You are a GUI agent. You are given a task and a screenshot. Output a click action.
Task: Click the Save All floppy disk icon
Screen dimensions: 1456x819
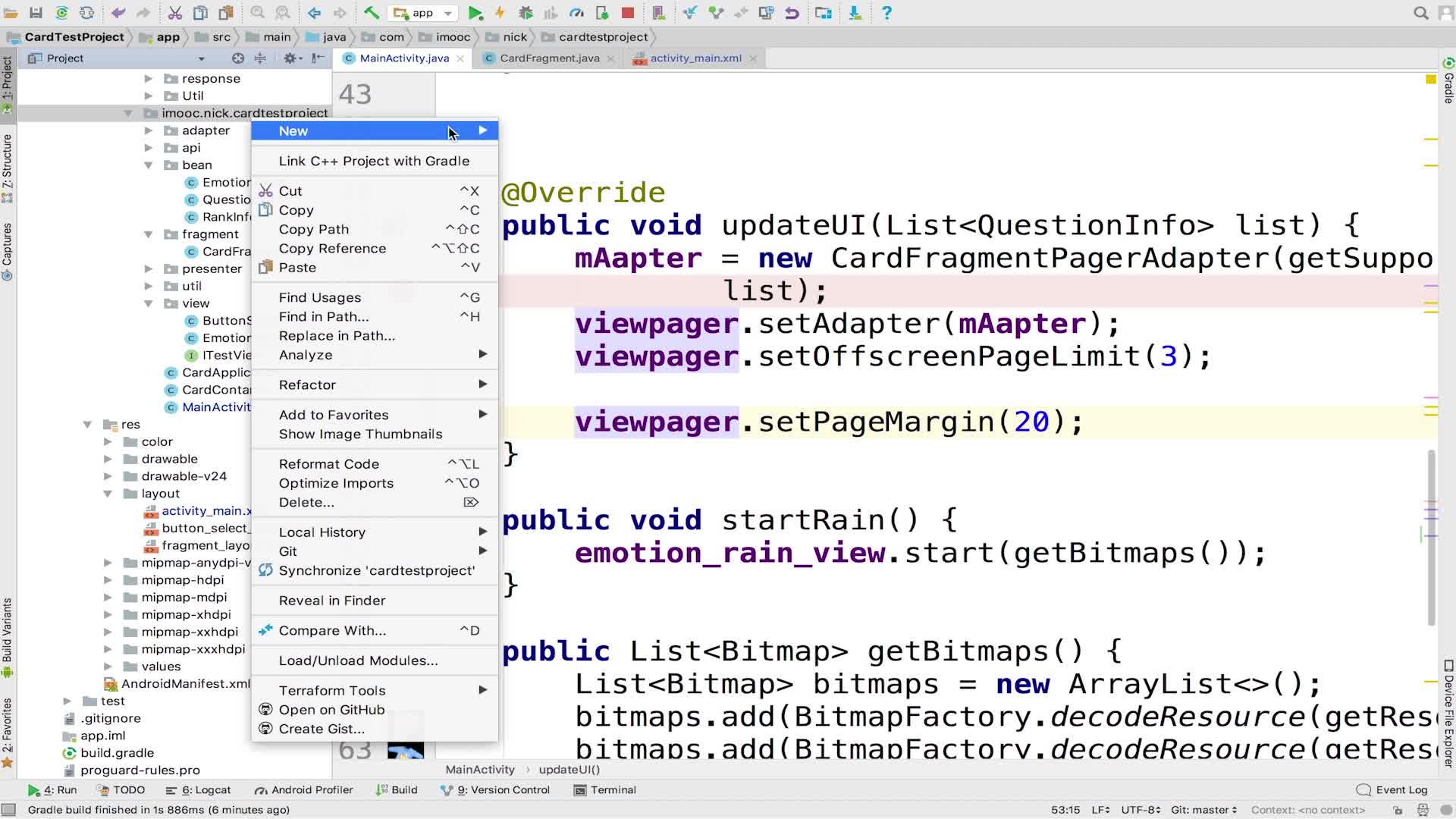(36, 13)
